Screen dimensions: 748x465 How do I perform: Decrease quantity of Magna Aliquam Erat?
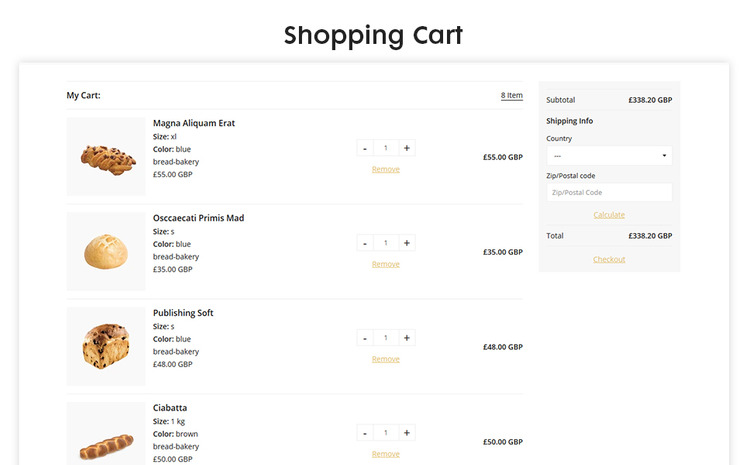(x=365, y=148)
